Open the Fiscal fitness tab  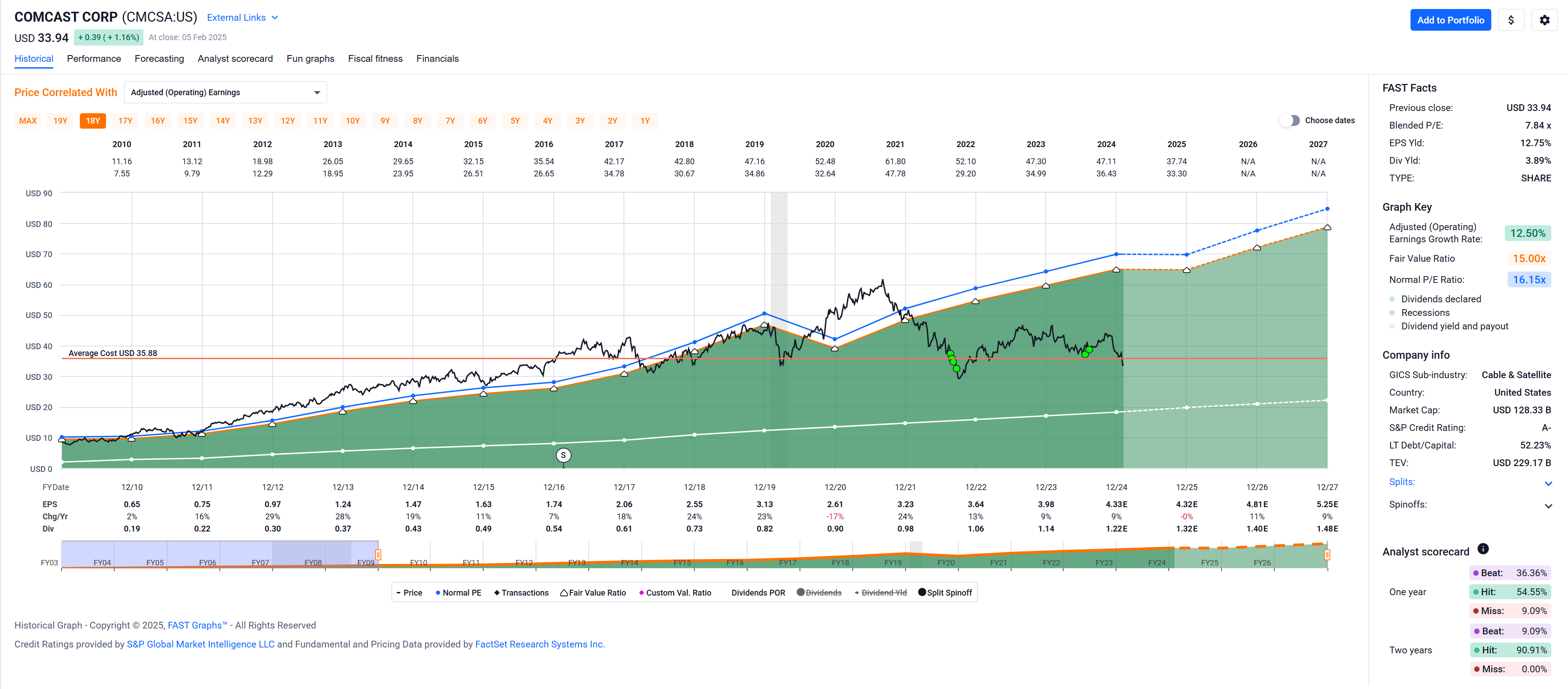pyautogui.click(x=375, y=58)
